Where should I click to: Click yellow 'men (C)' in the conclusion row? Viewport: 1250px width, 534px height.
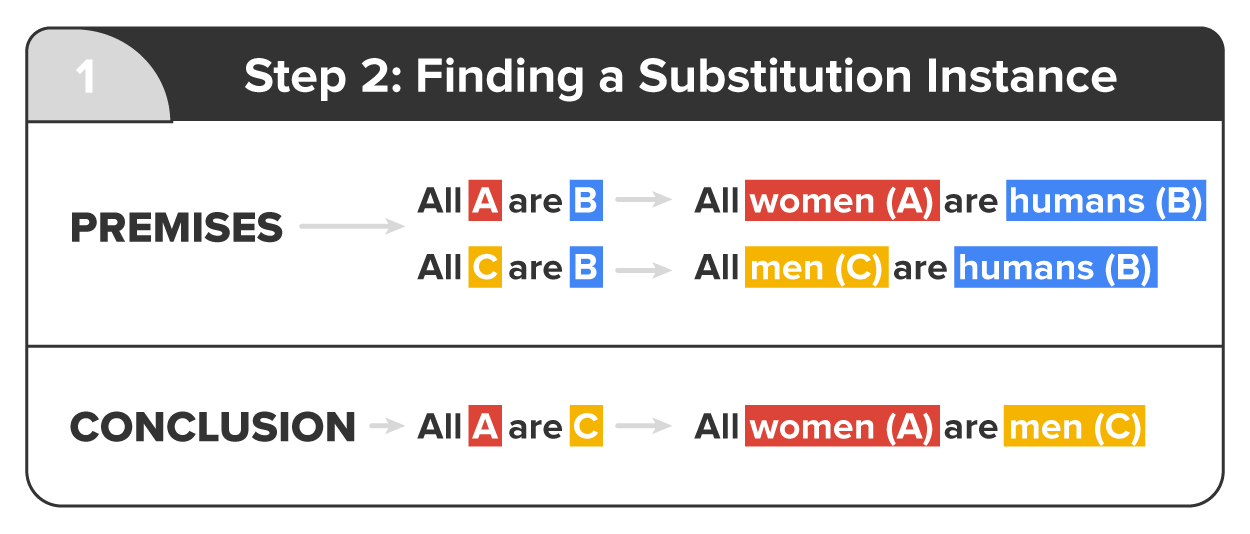pos(1075,427)
